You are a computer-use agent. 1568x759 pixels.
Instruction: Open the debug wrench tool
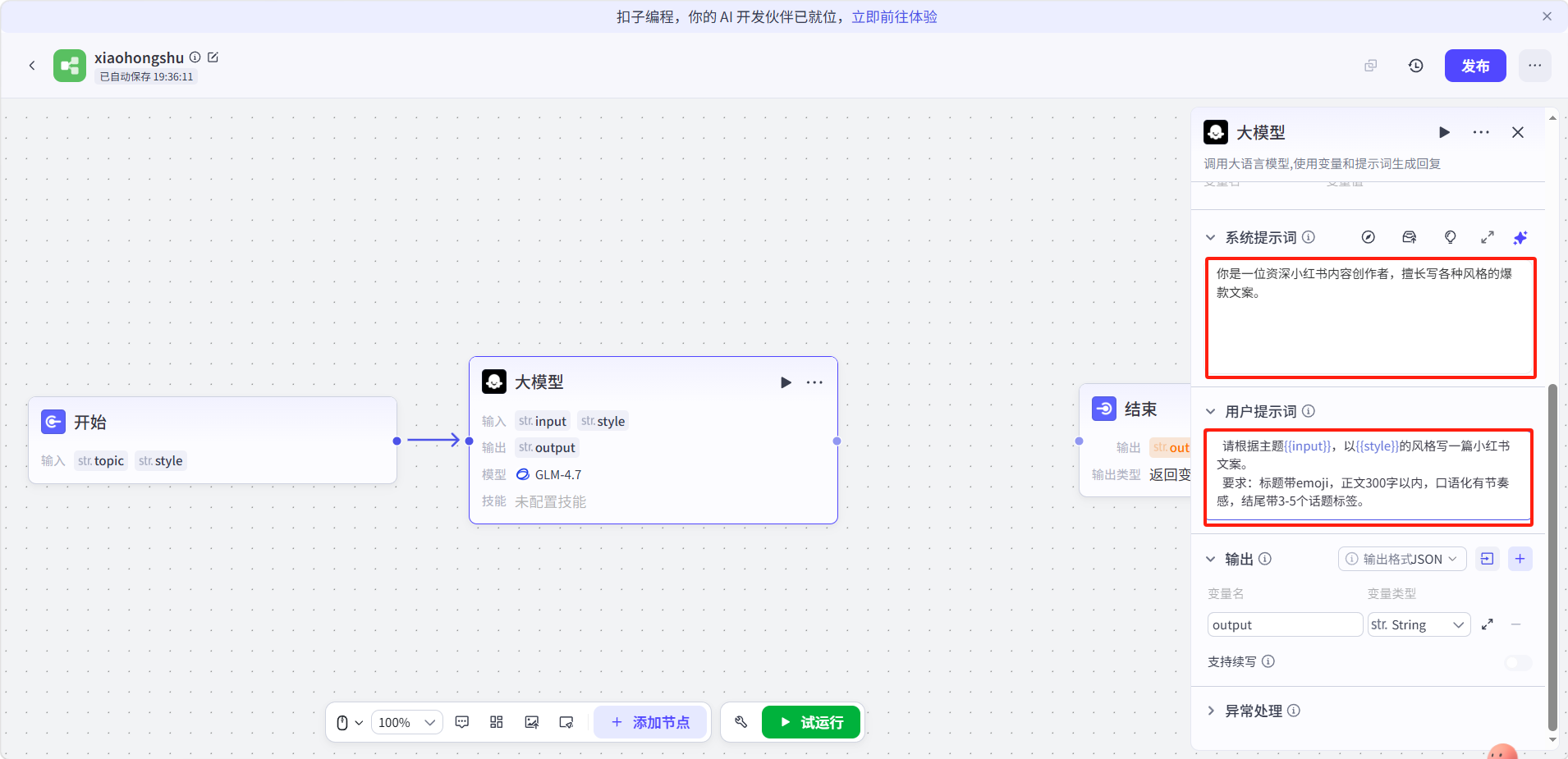tap(741, 722)
